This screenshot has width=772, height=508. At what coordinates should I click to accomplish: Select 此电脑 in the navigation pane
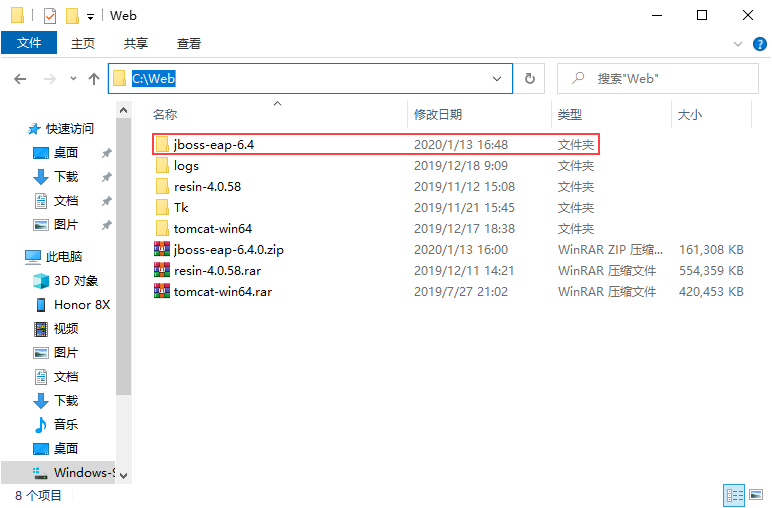[53, 256]
